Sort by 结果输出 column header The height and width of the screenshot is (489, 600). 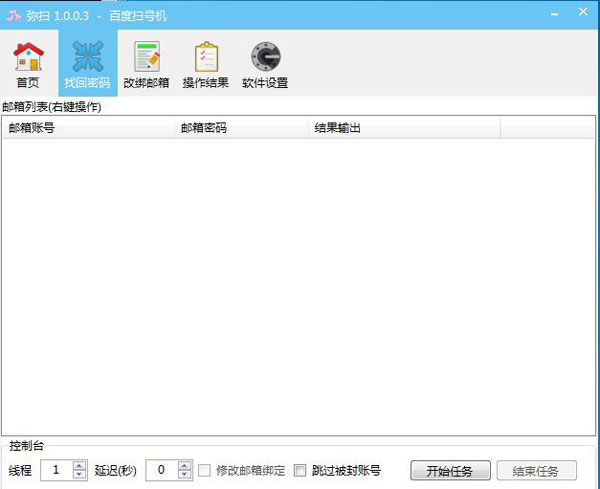tap(404, 128)
